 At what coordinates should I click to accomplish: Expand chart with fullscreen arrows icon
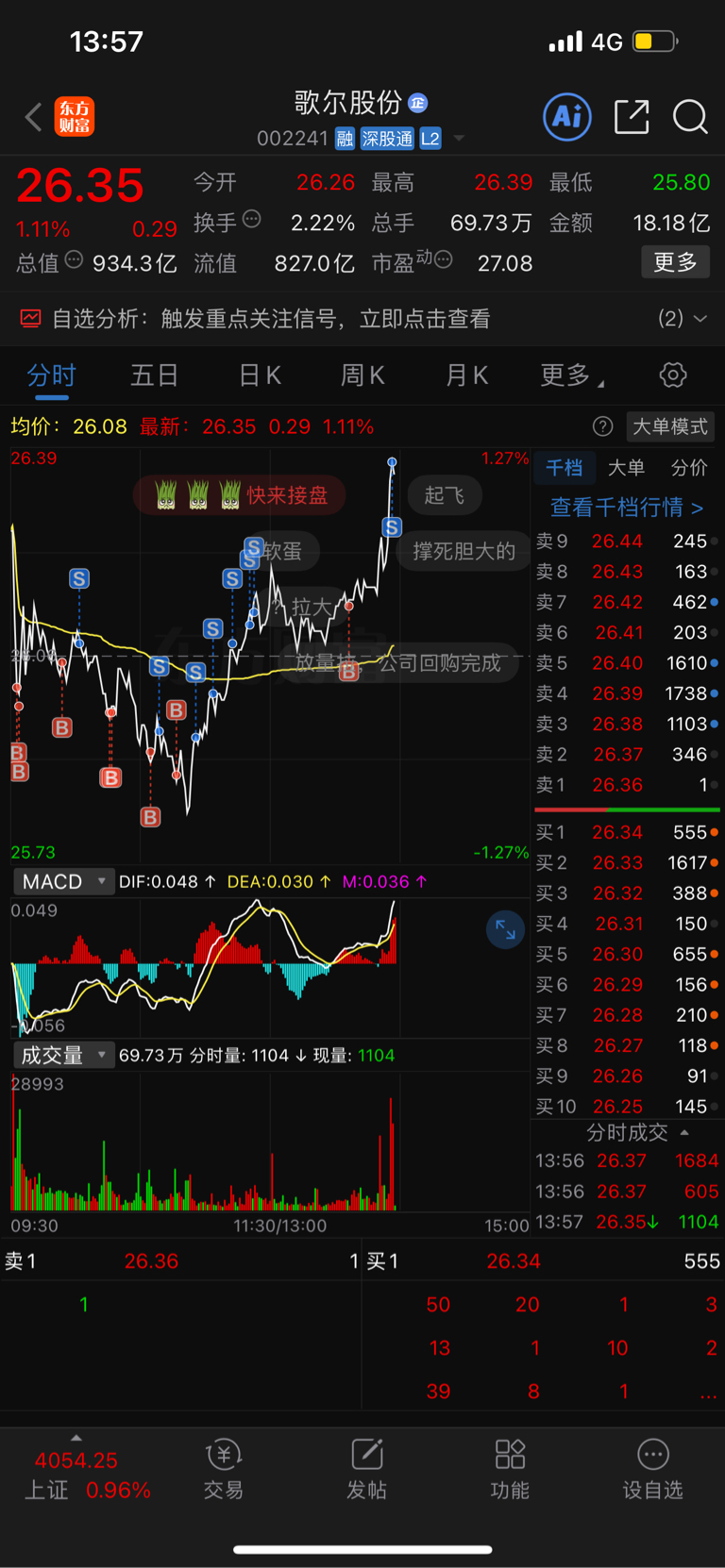[505, 930]
